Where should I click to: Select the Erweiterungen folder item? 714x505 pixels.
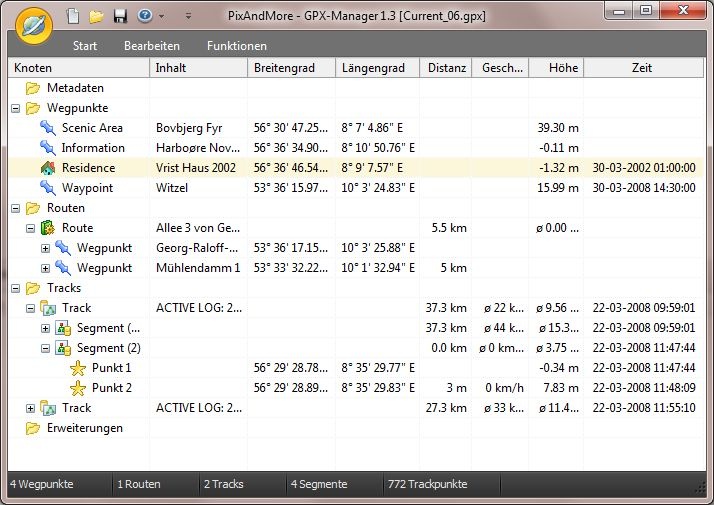(x=84, y=428)
